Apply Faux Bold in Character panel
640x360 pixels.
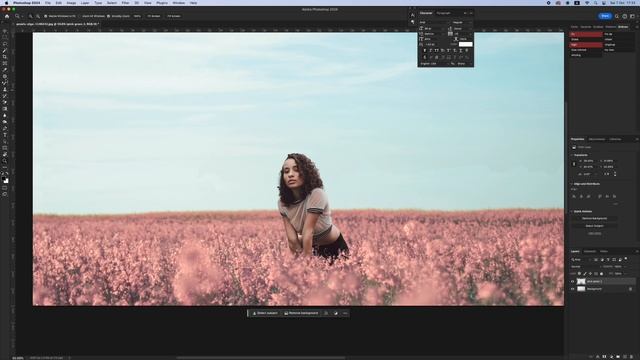[x=424, y=51]
